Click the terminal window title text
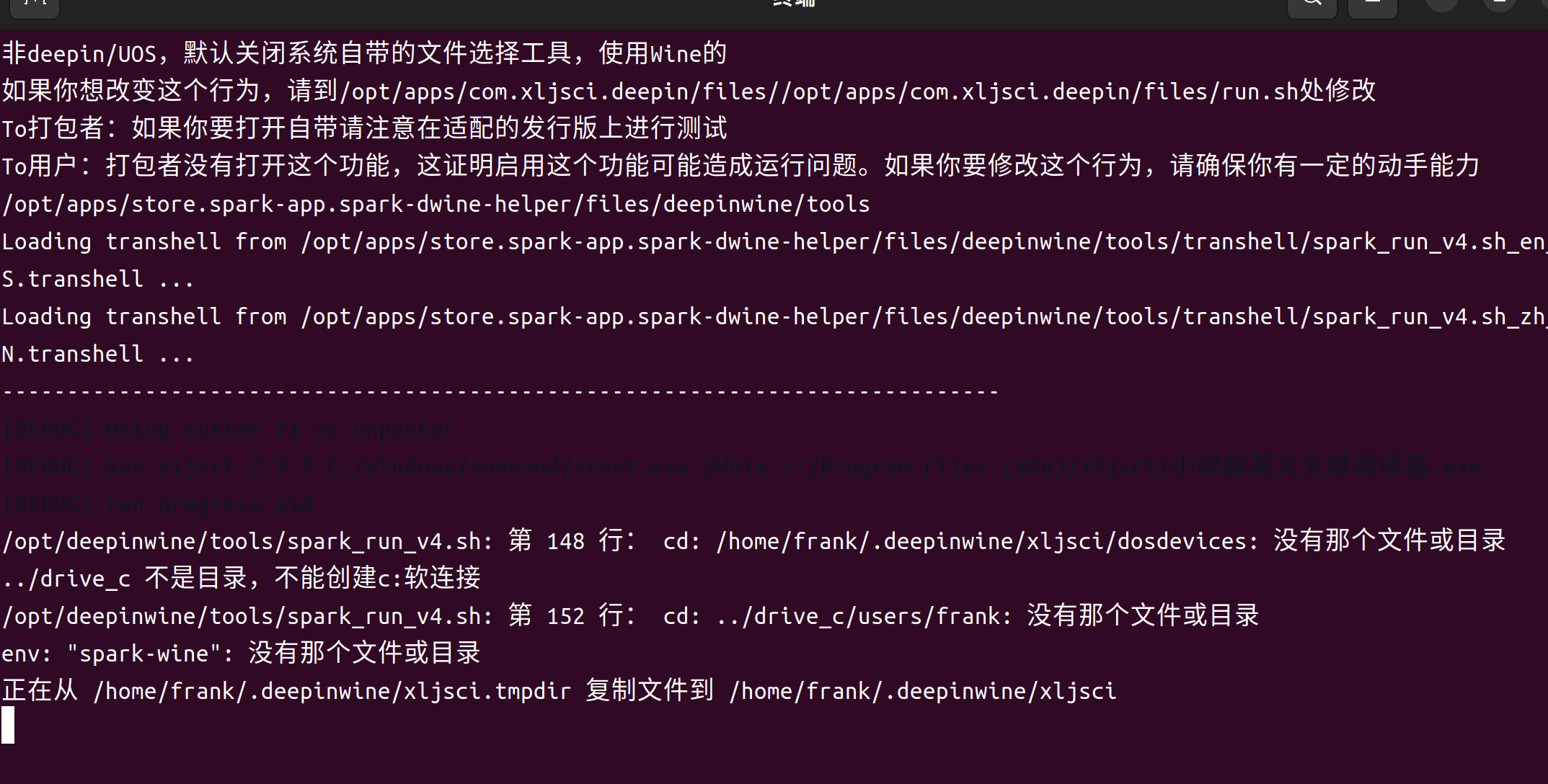 (794, 3)
